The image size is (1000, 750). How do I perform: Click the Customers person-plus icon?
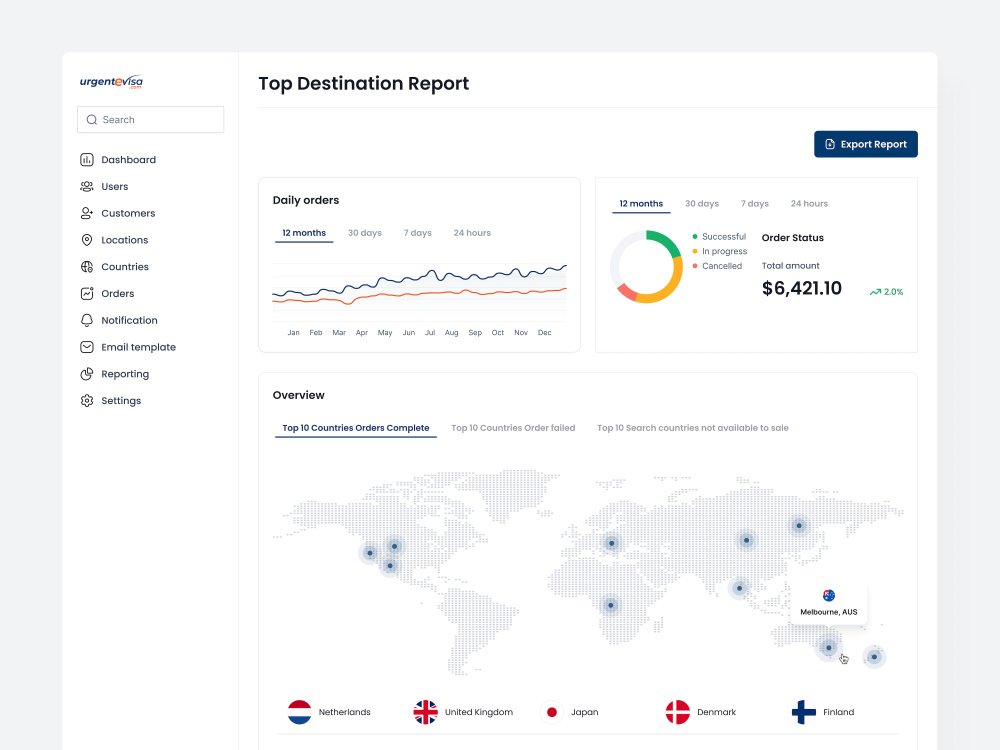(x=87, y=213)
